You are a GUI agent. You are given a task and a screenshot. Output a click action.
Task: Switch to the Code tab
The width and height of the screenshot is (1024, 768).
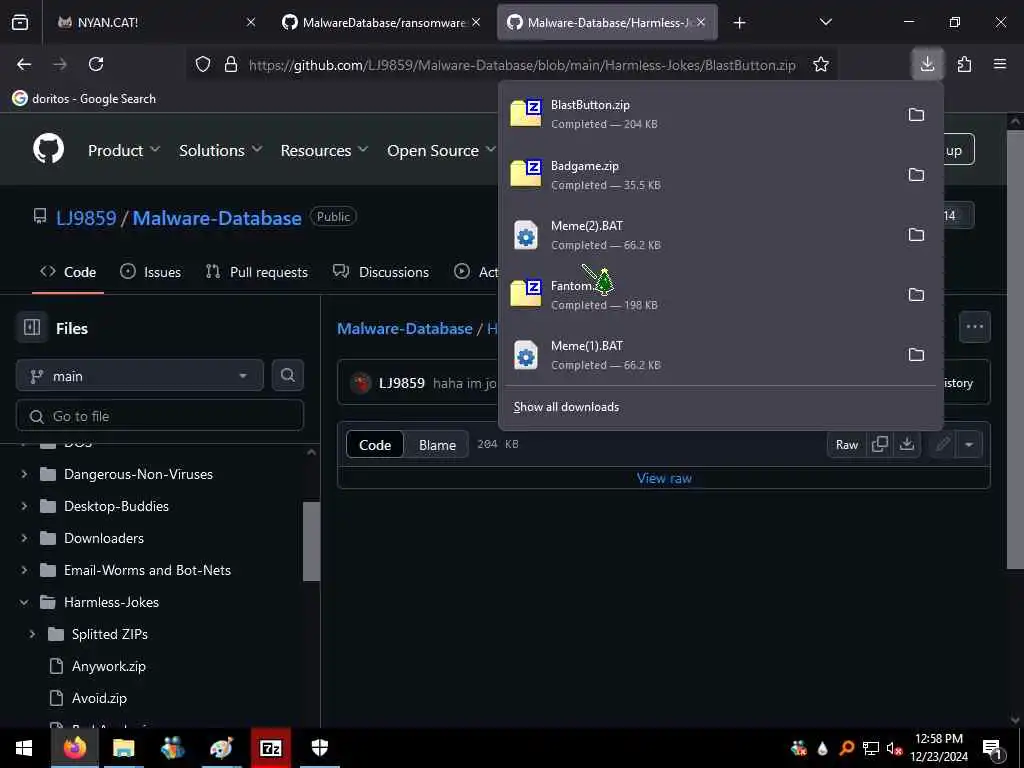pyautogui.click(x=68, y=272)
